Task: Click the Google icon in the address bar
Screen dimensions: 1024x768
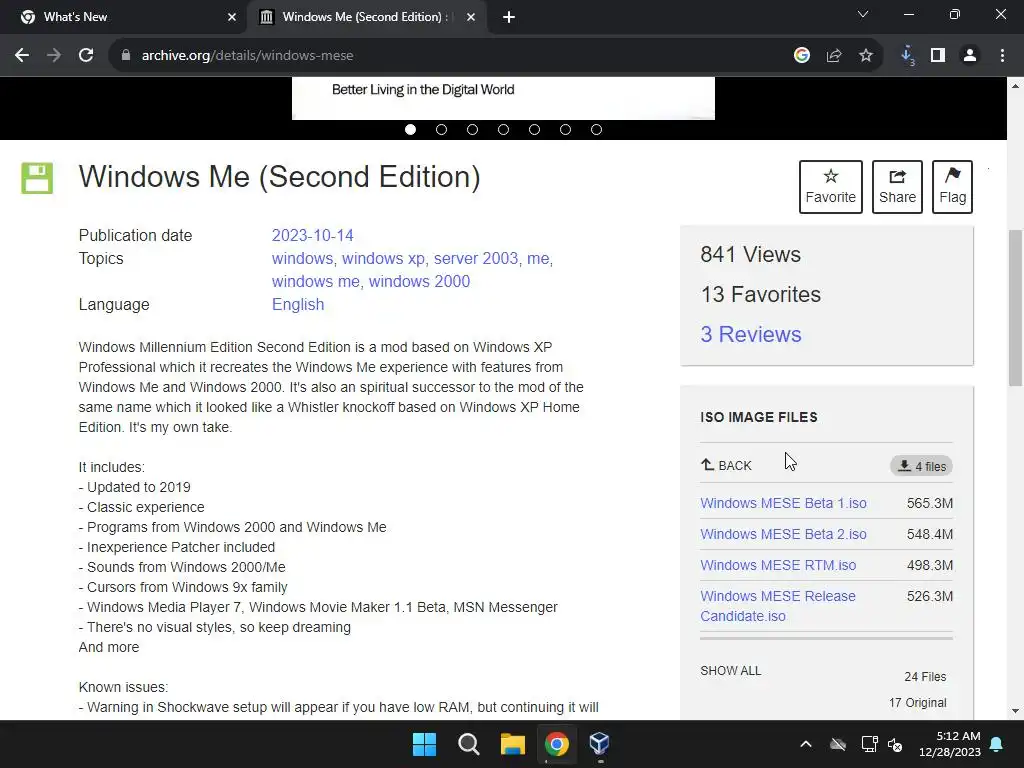Action: tap(802, 56)
